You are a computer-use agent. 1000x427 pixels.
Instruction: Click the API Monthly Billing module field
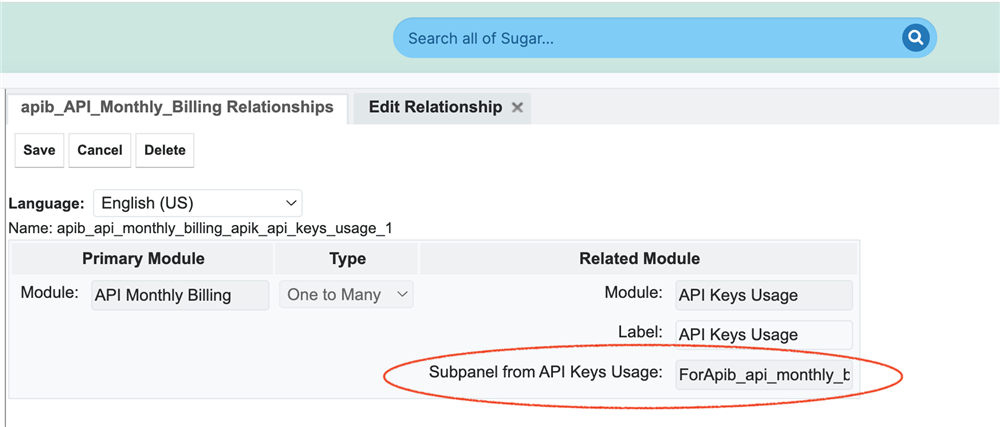(x=180, y=295)
